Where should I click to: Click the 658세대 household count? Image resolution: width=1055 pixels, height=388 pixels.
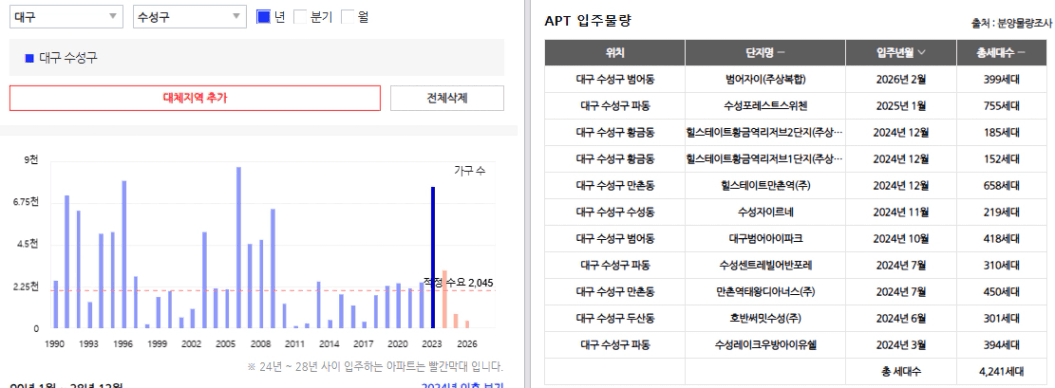[x=1001, y=186]
